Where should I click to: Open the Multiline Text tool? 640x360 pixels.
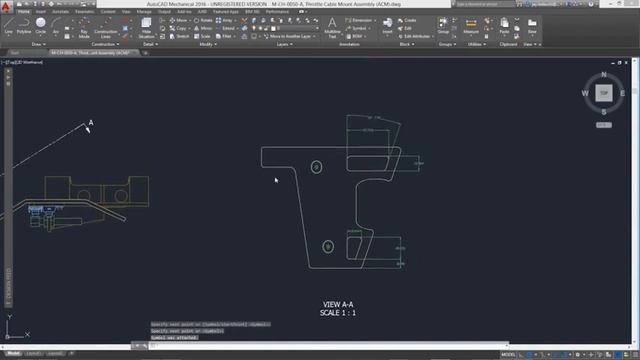tap(332, 28)
